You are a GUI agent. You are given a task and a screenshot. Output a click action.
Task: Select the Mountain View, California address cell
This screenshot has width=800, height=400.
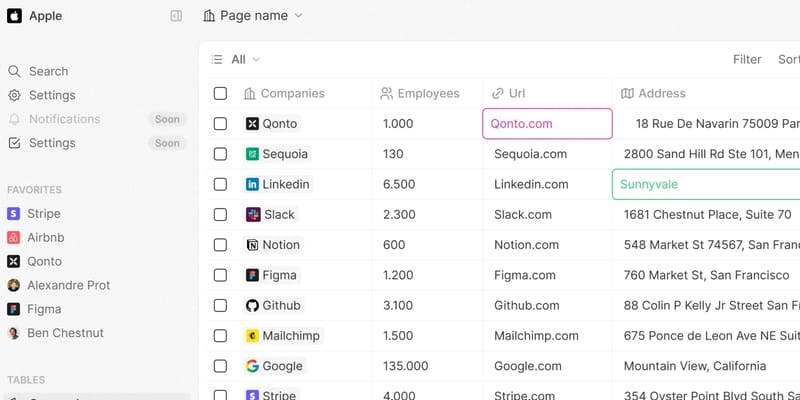tap(706, 366)
